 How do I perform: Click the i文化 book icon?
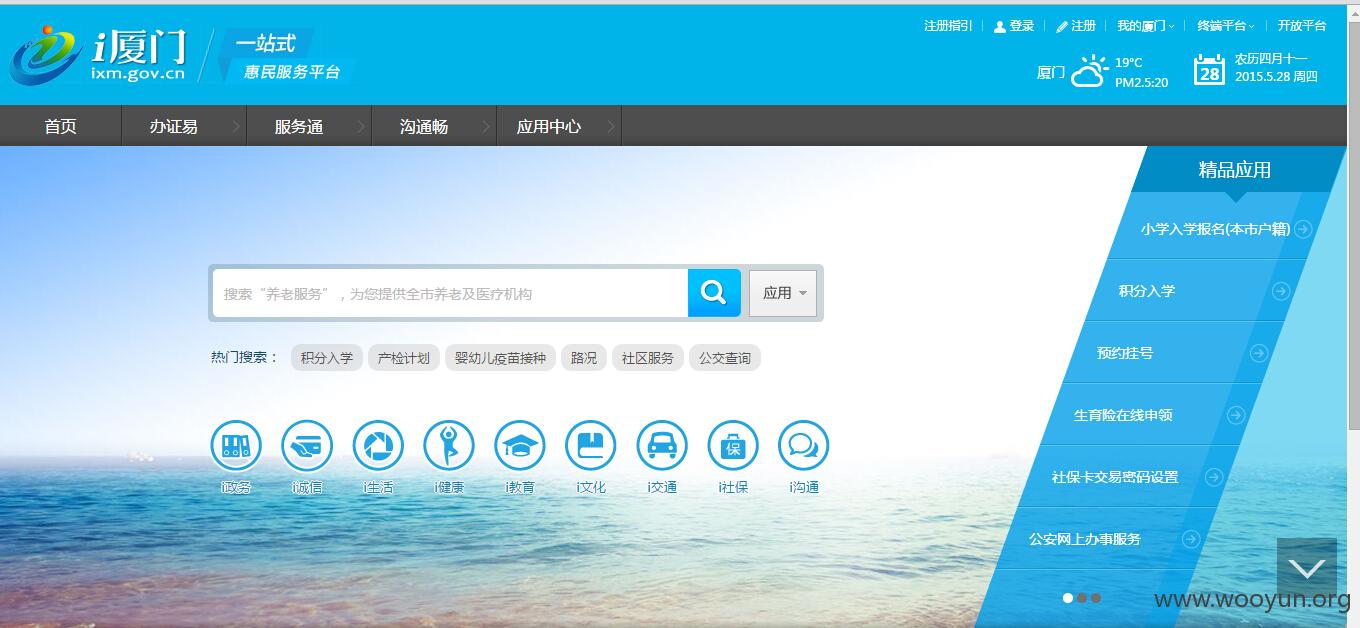tap(591, 446)
